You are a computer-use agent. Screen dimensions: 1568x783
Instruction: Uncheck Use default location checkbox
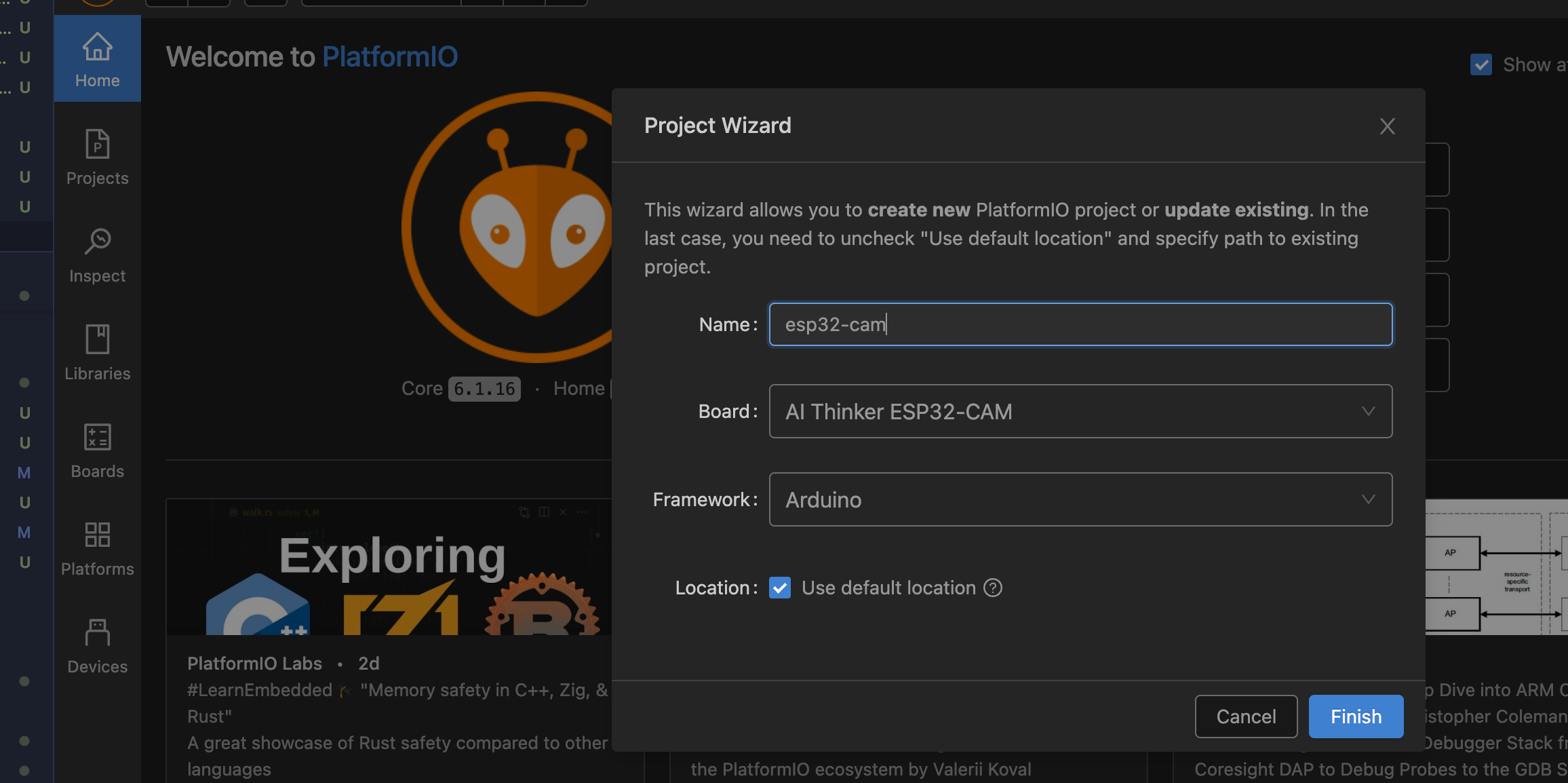point(780,588)
